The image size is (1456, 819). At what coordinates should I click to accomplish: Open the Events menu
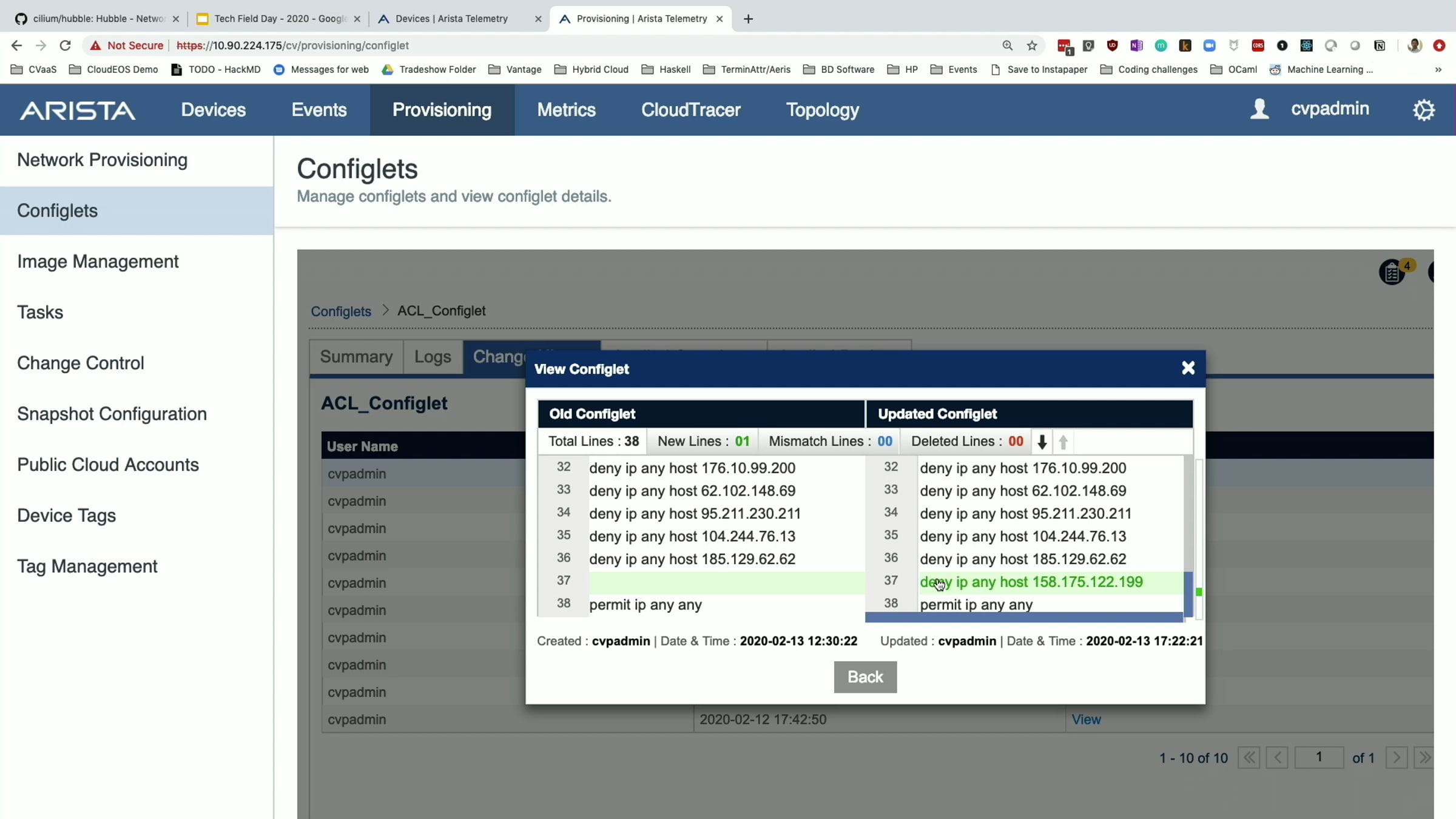(319, 110)
